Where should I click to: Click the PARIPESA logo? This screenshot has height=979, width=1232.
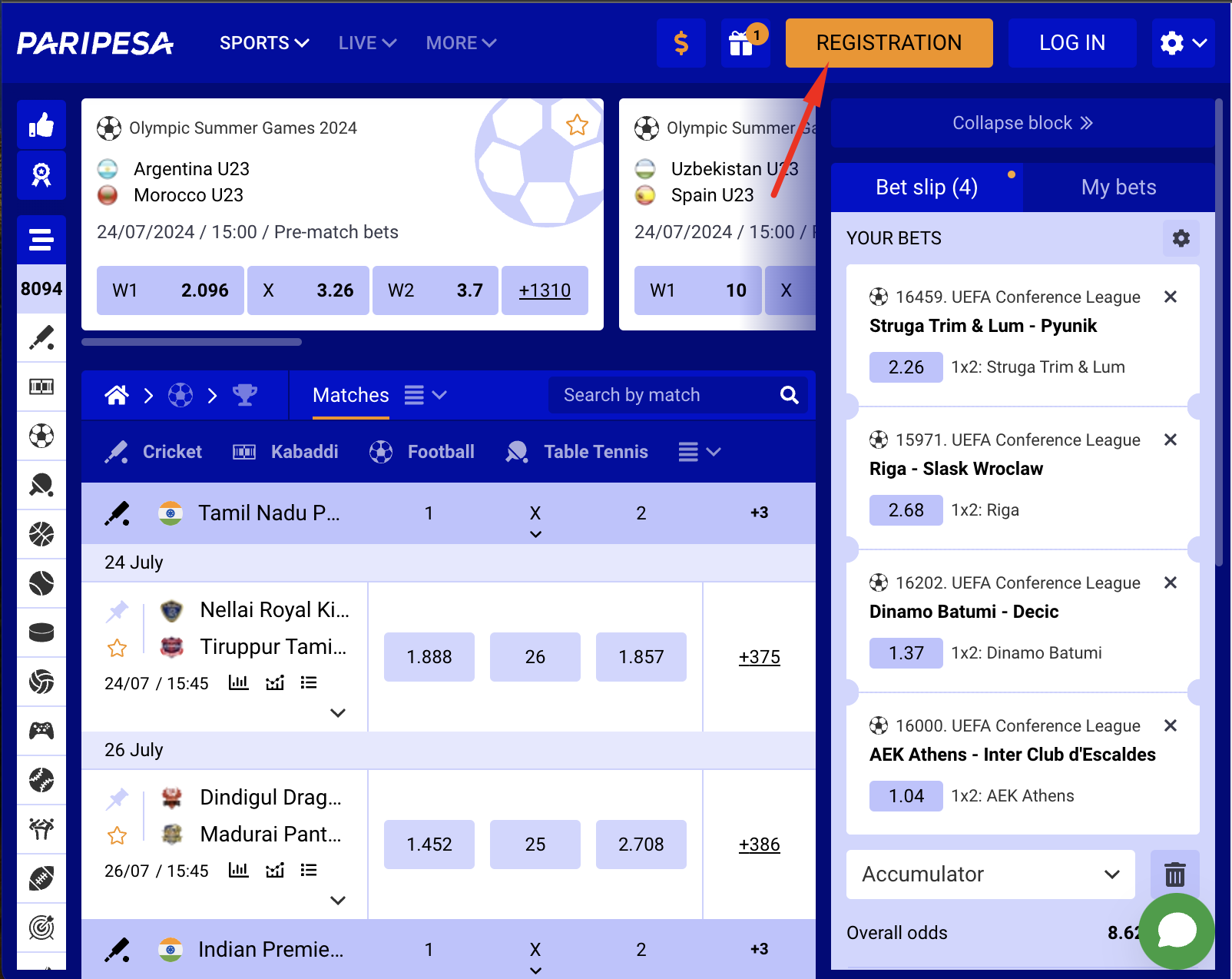click(x=95, y=43)
